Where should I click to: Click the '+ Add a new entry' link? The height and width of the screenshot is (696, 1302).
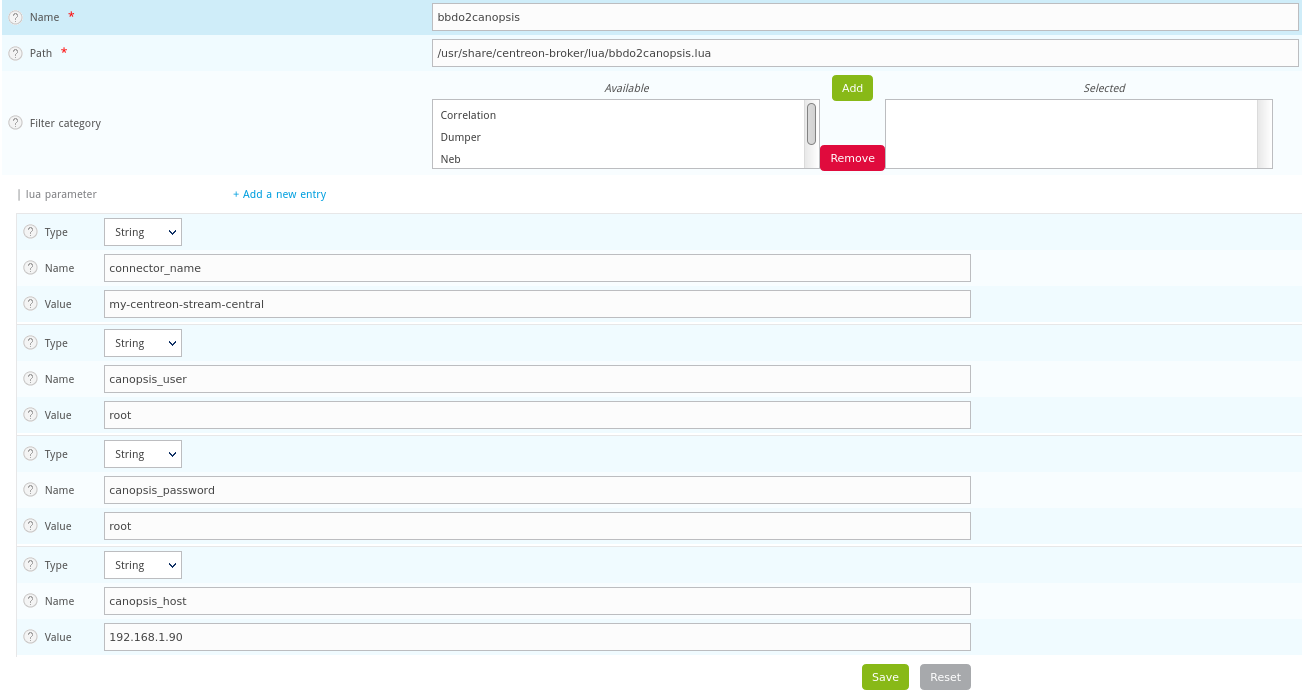[280, 194]
